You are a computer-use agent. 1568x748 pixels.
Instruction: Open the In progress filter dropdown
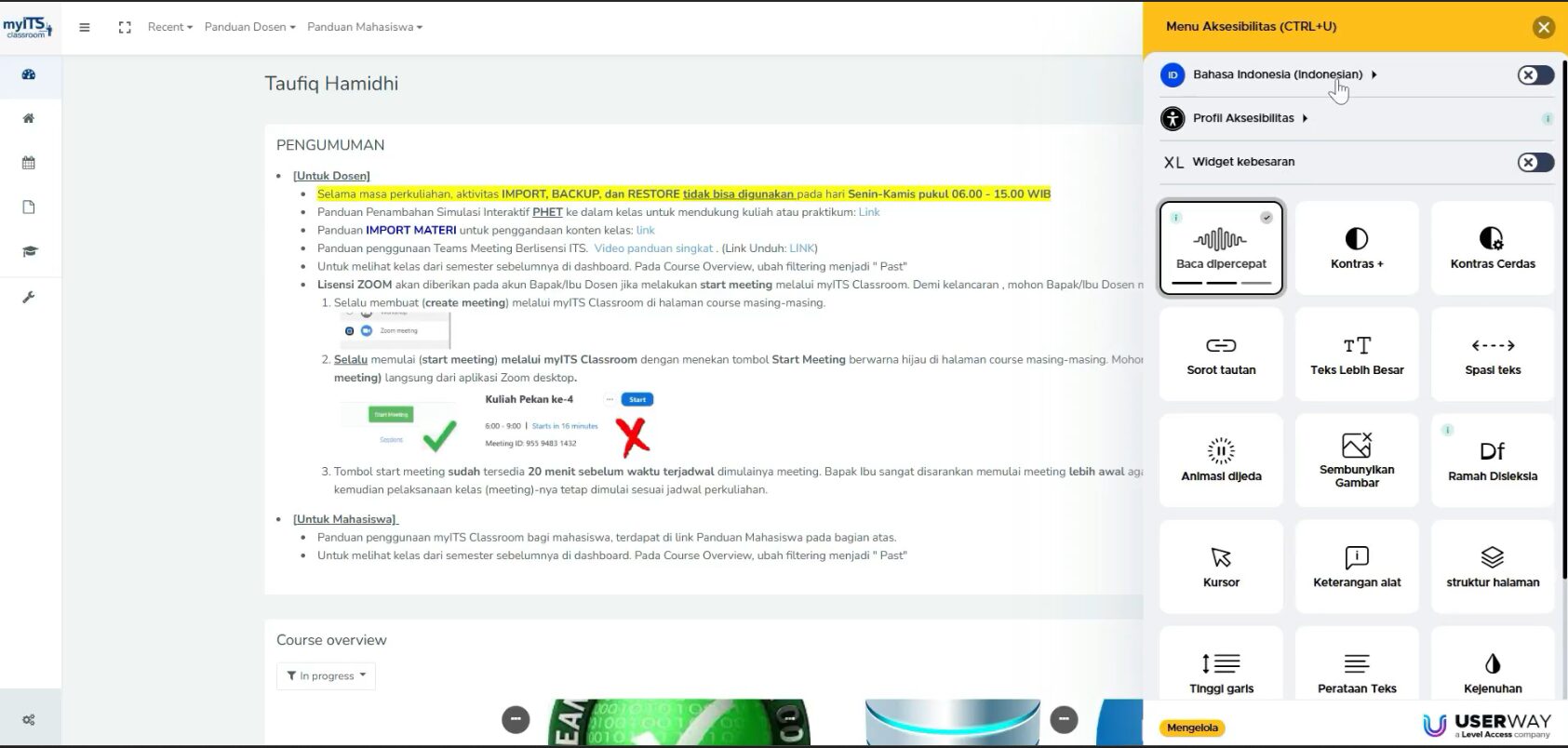[326, 676]
